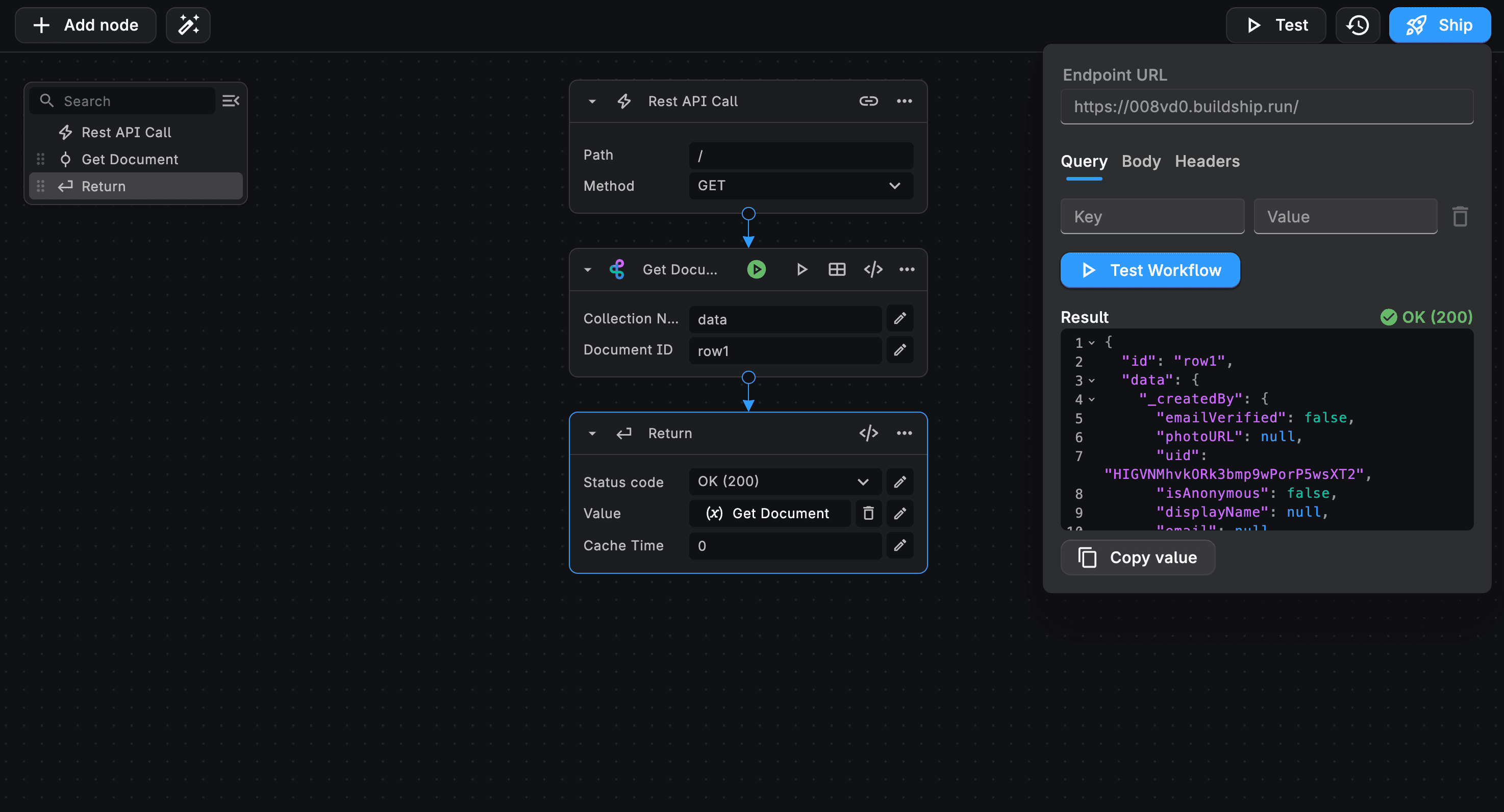Edit Document ID with pencil icon
This screenshot has width=1504, height=812.
pos(900,350)
